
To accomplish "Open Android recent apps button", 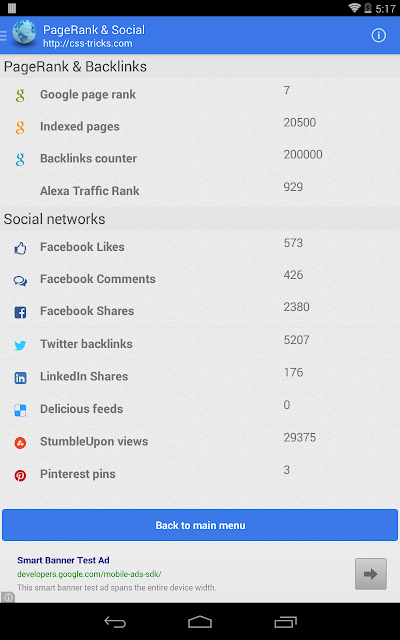I will tap(285, 622).
